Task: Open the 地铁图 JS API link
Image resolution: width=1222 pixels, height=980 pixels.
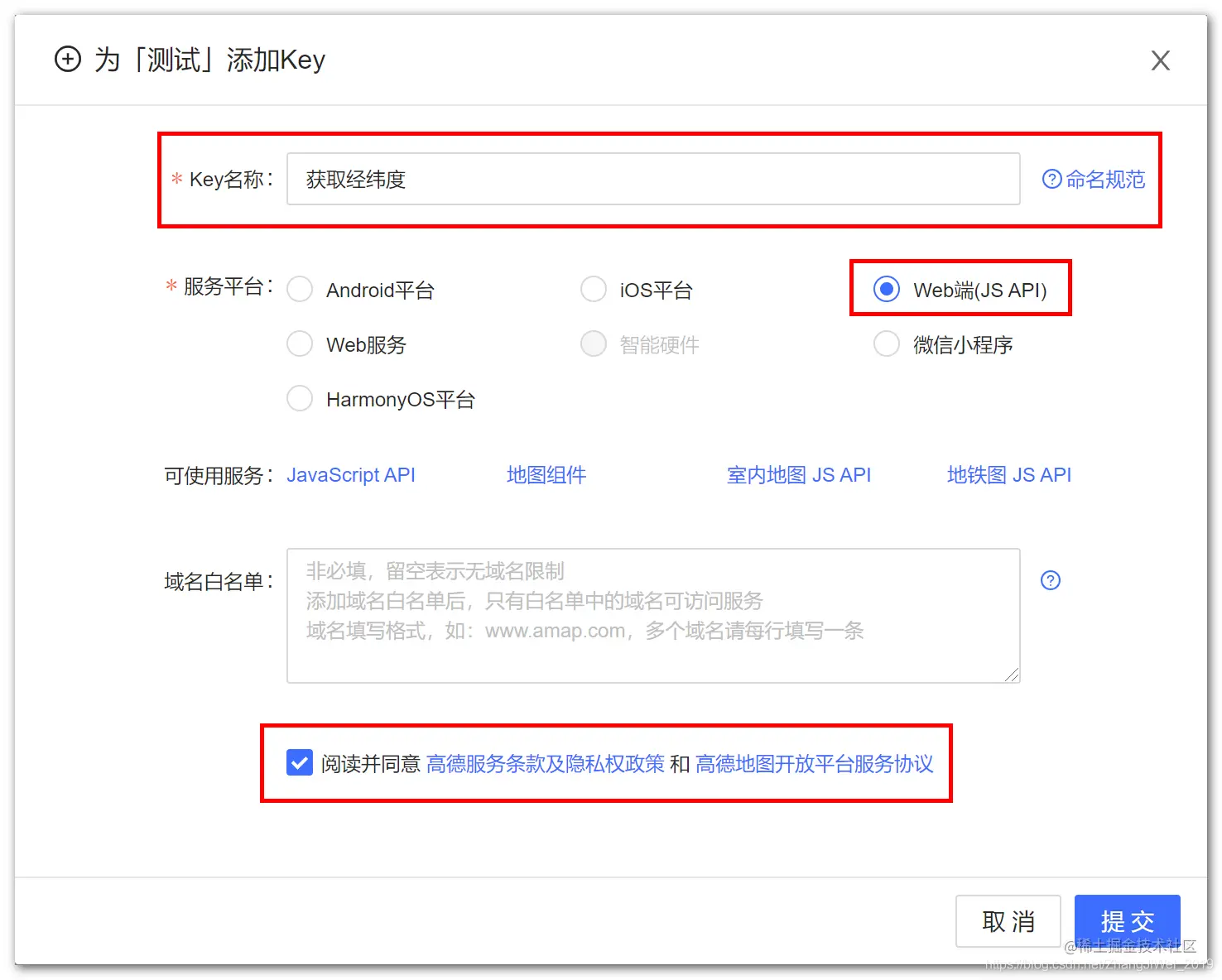Action: tap(1008, 474)
